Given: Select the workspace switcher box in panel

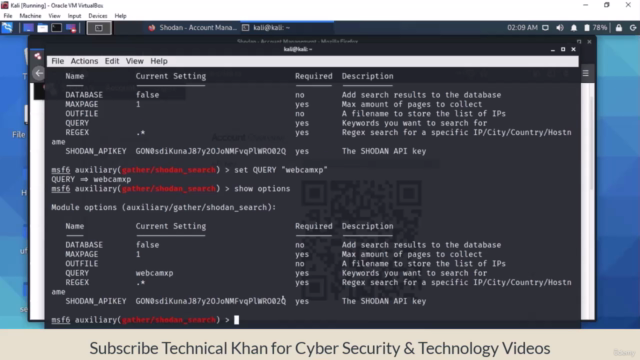Looking at the screenshot, I should click(x=99, y=28).
